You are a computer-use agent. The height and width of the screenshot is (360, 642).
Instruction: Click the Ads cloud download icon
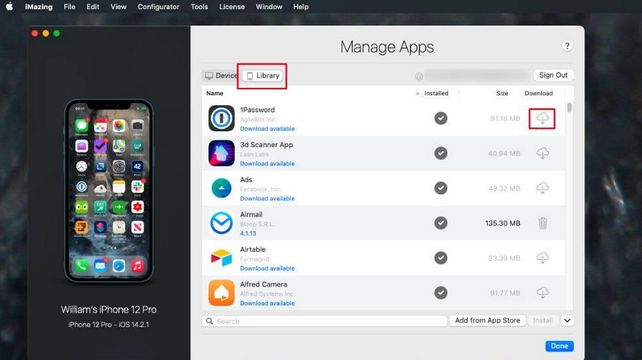pyautogui.click(x=542, y=188)
